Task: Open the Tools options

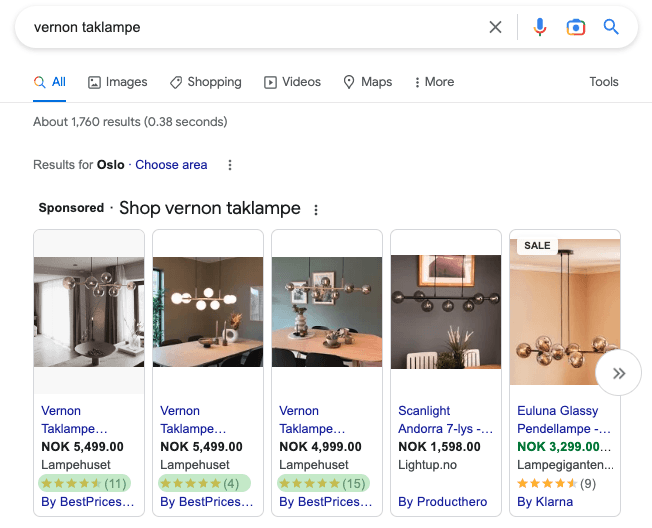Action: pos(604,82)
